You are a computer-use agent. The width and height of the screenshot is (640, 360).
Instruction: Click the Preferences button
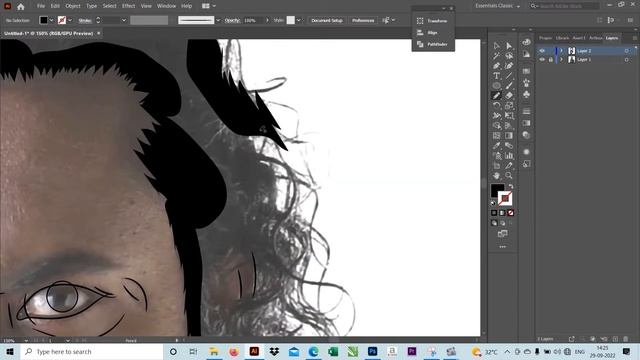point(363,20)
